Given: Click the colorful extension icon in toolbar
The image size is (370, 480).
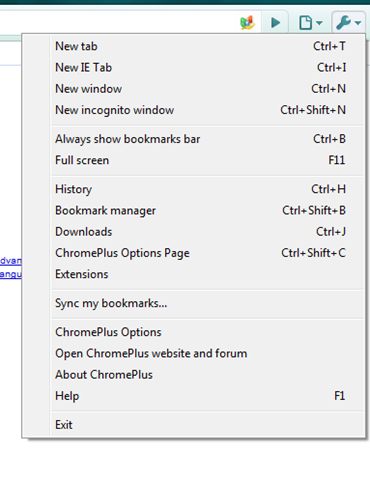Looking at the screenshot, I should [247, 23].
